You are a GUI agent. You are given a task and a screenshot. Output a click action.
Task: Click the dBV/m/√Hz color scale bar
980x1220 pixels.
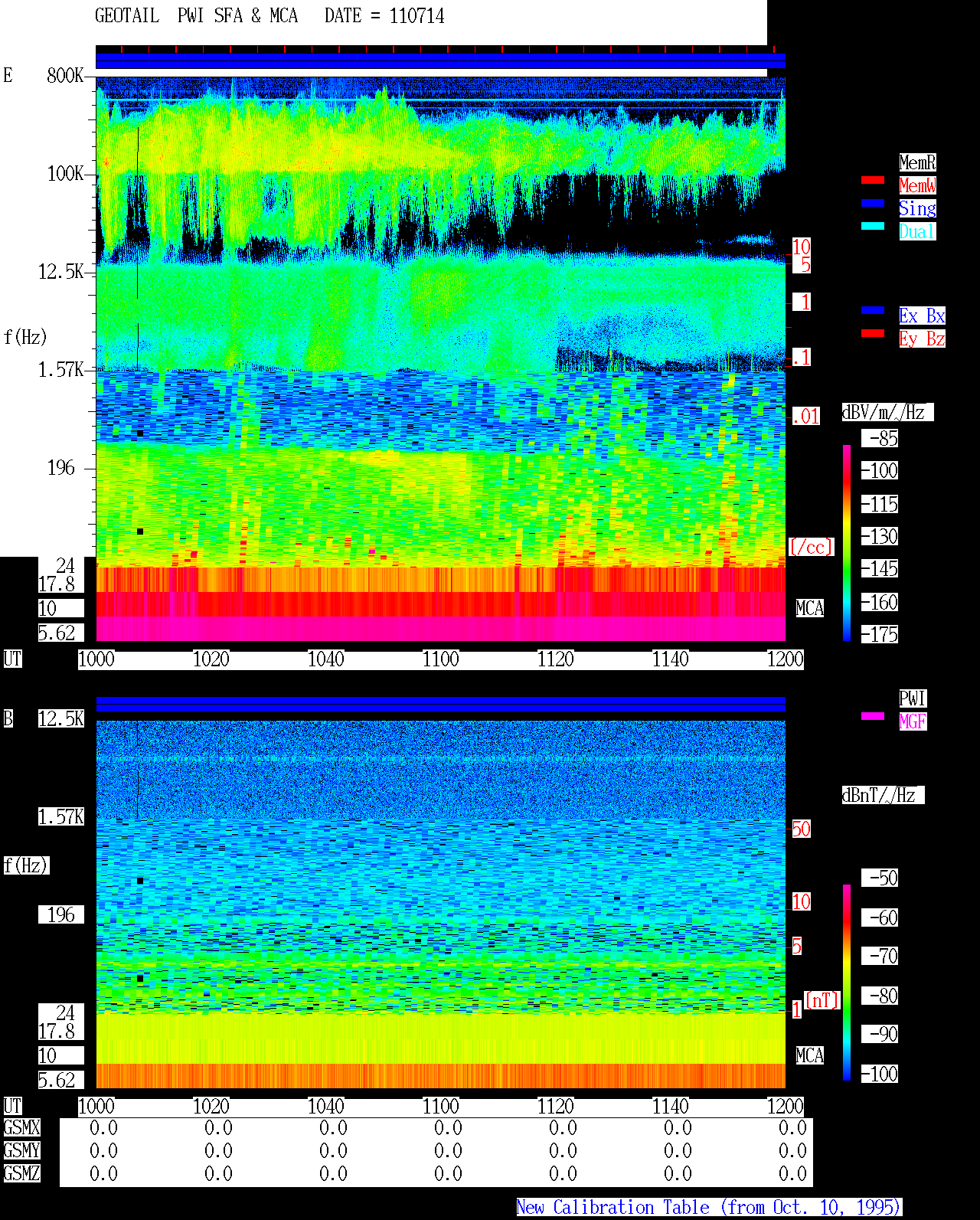click(847, 543)
